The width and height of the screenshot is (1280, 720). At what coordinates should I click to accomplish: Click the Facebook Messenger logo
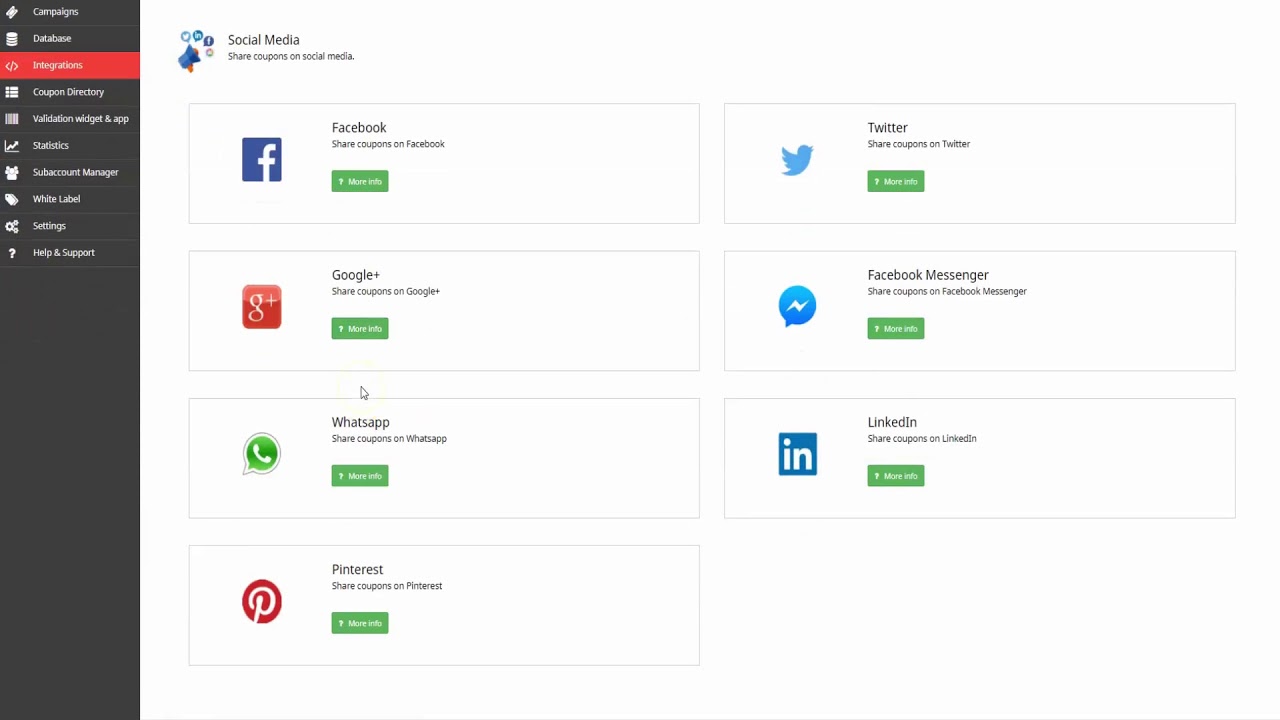click(x=797, y=307)
